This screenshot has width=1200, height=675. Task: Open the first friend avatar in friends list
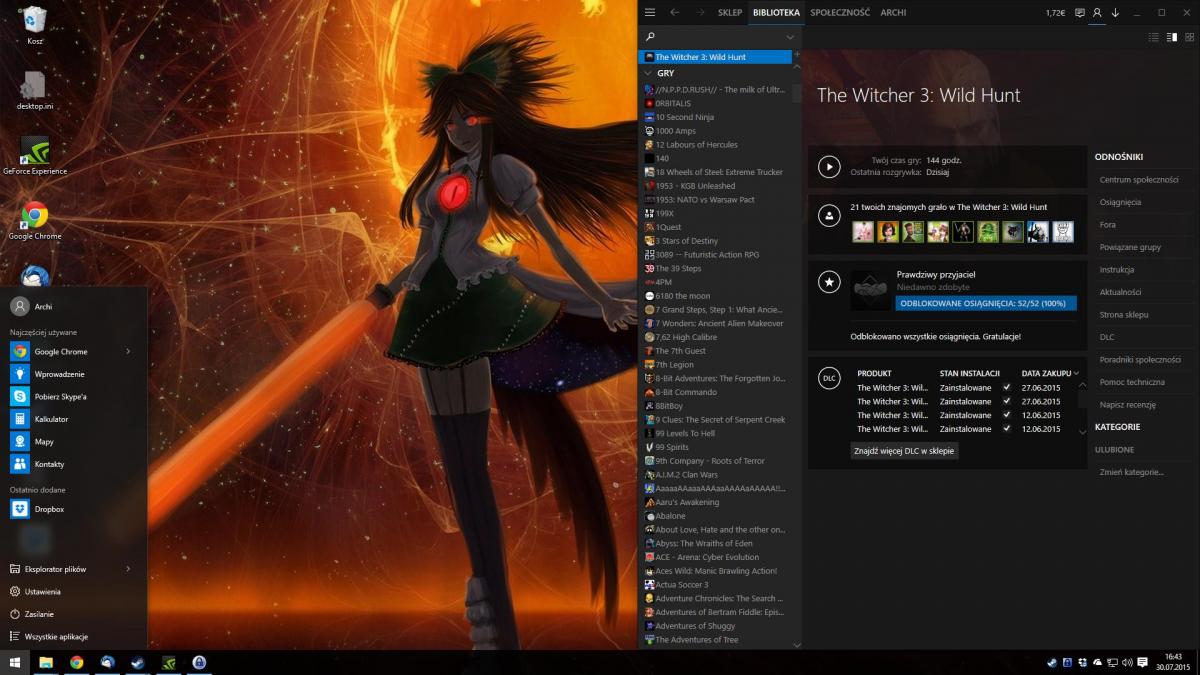862,232
